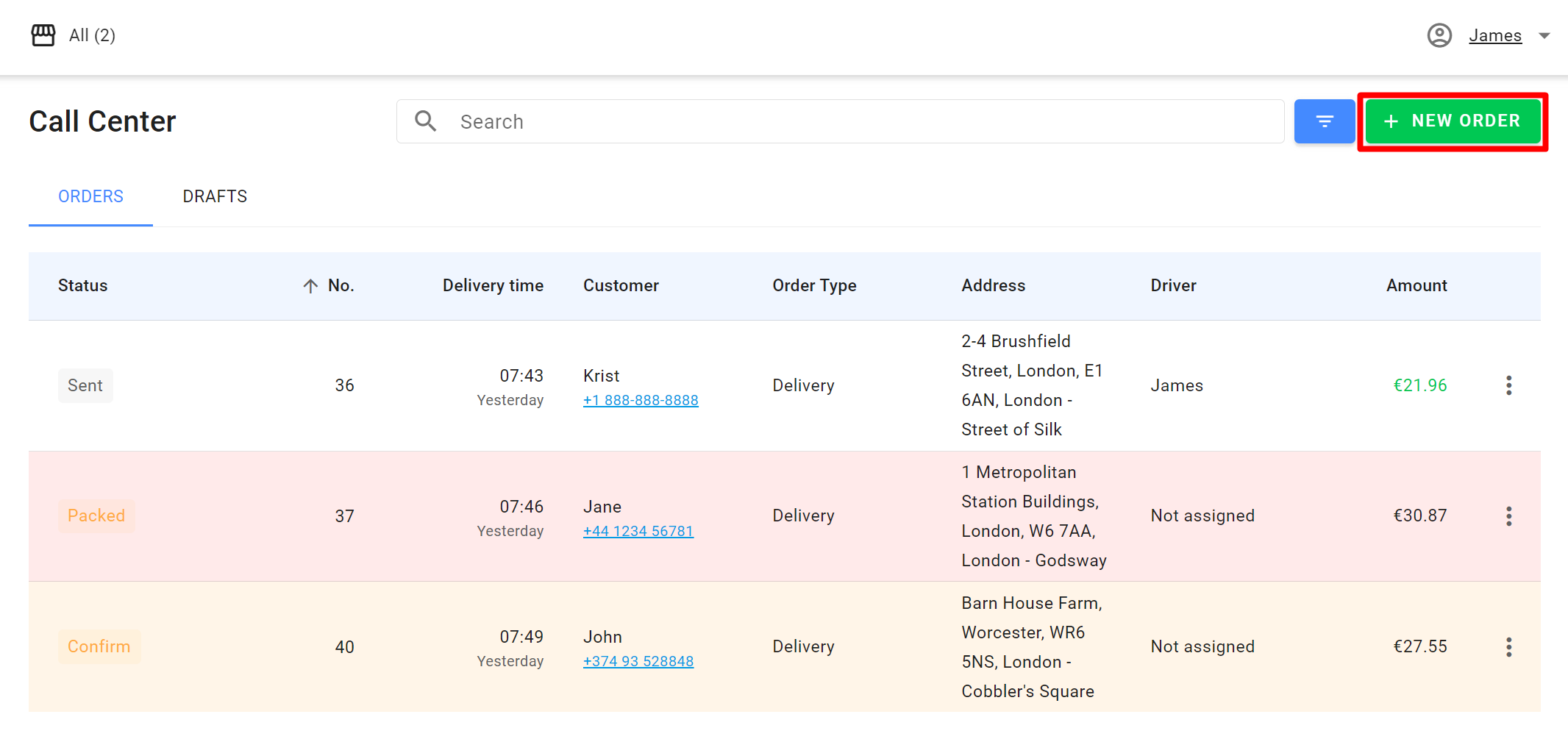Viewport: 1568px width, 742px height.
Task: Call Jane's number +44 1234 56781
Action: 638,531
